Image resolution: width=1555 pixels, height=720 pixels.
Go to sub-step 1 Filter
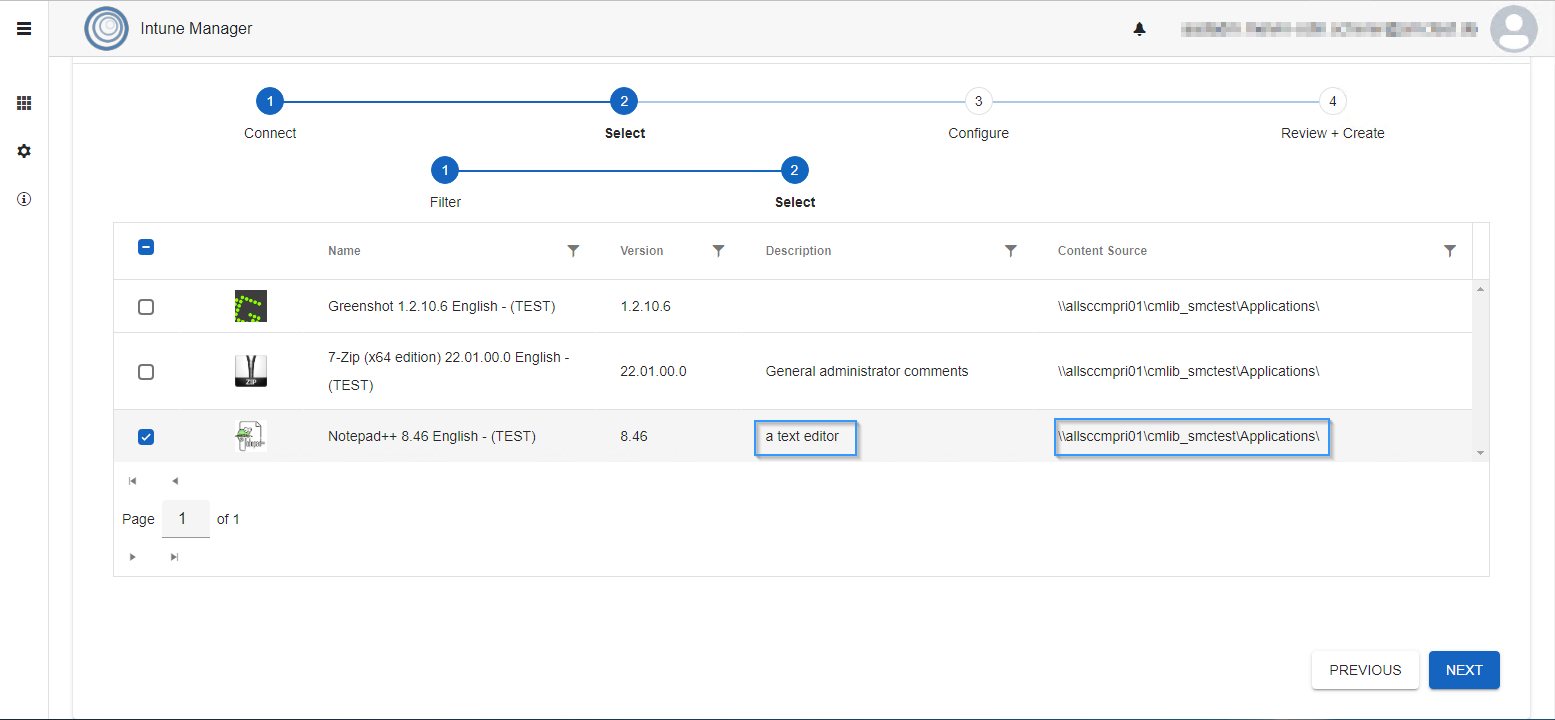[445, 170]
